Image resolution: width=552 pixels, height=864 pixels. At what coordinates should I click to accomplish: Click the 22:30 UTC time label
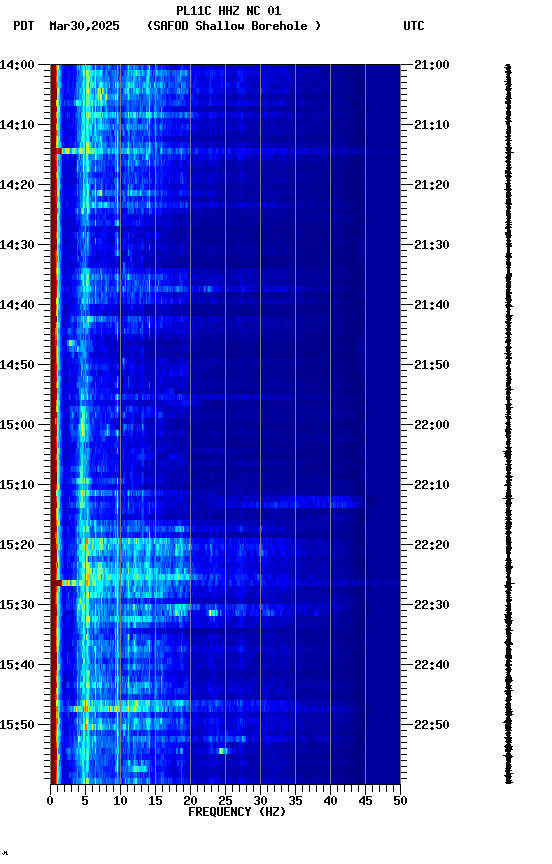pyautogui.click(x=432, y=605)
